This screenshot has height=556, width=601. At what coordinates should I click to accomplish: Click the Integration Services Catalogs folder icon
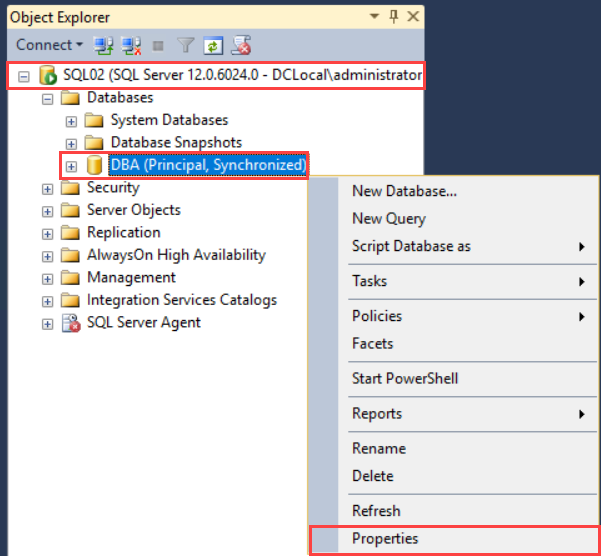70,301
